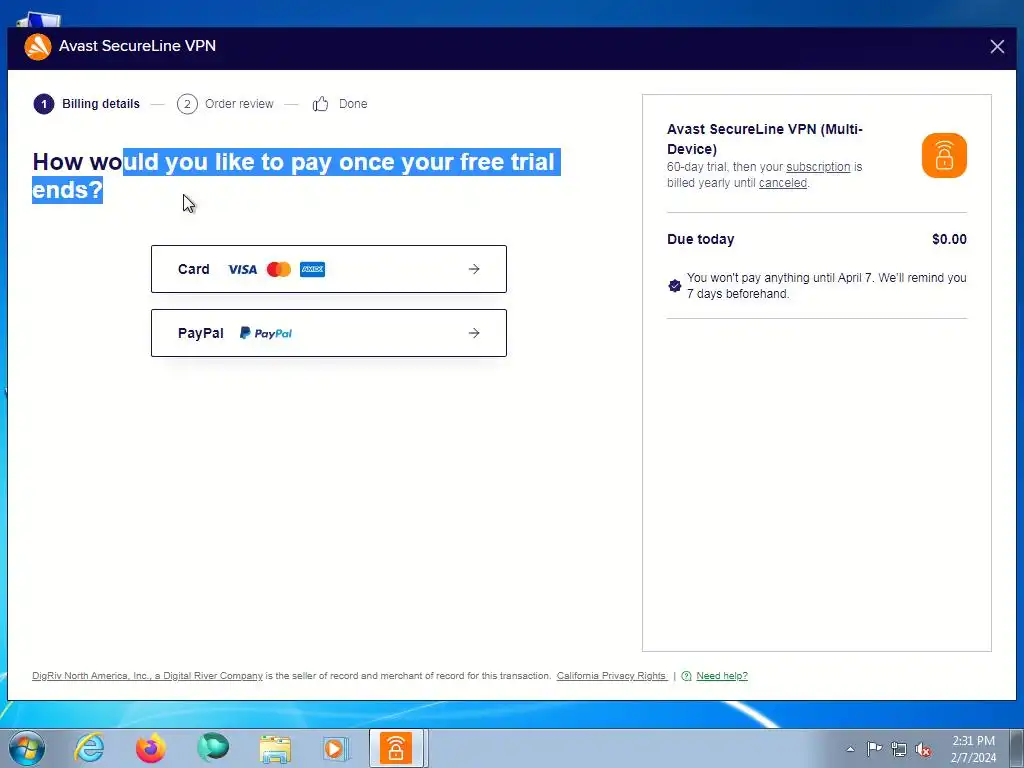Open the Need help? link
This screenshot has height=768, width=1024.
tap(722, 676)
